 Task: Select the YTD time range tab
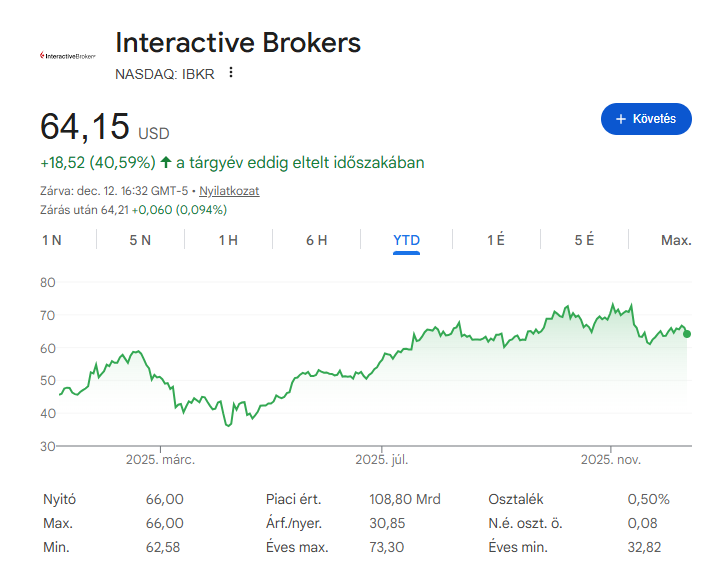pos(406,240)
